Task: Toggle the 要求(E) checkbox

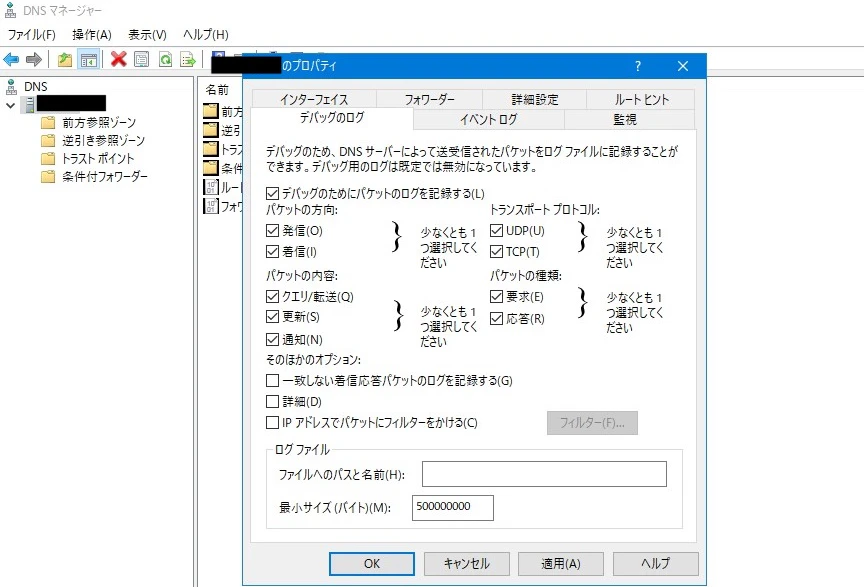Action: tap(496, 297)
